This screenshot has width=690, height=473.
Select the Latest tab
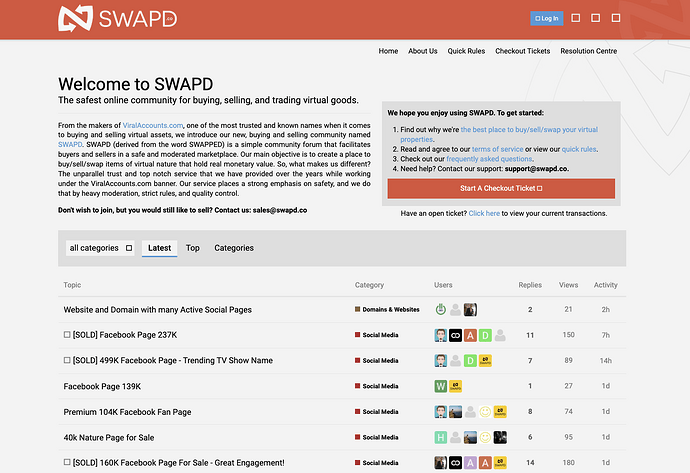pyautogui.click(x=159, y=248)
